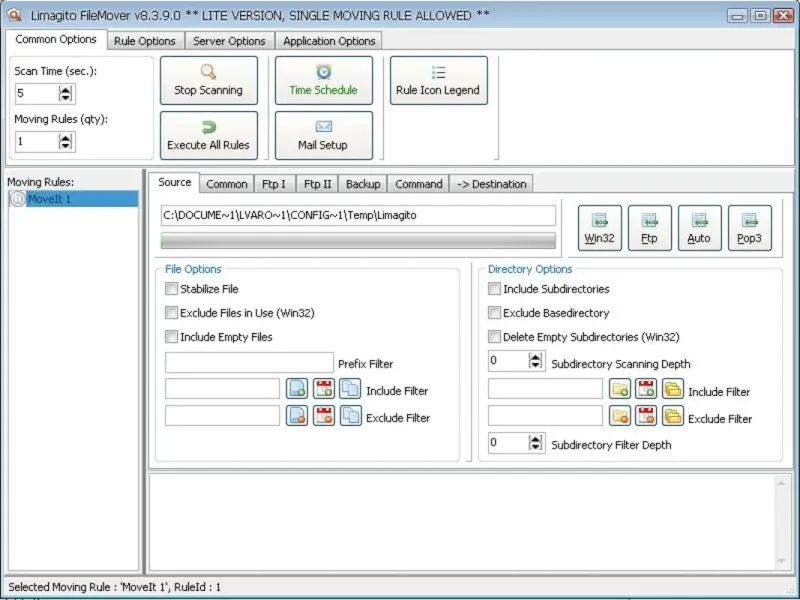The width and height of the screenshot is (800, 600).
Task: Click Execute All Rules
Action: point(209,136)
